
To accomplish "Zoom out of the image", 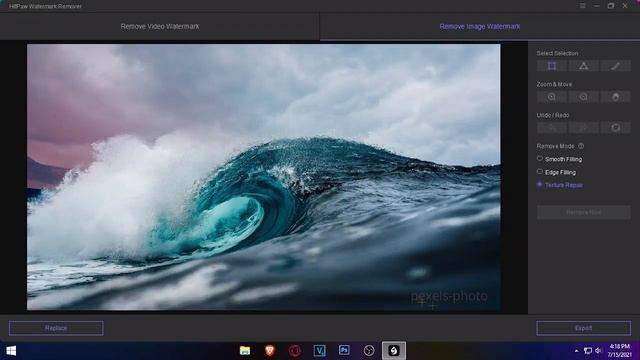I will coord(584,97).
